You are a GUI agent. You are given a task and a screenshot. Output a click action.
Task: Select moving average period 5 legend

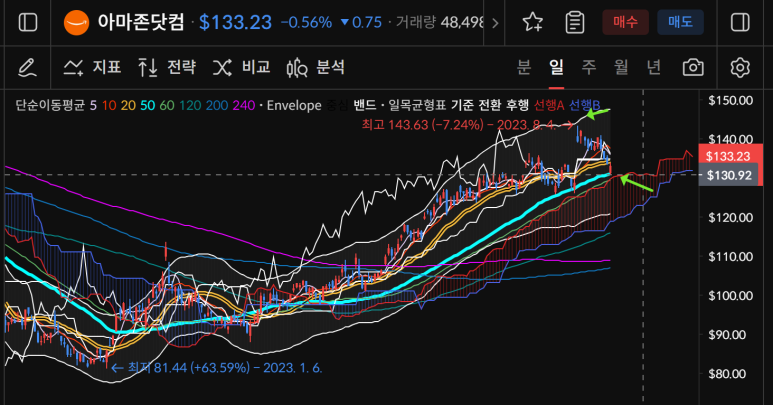point(93,105)
